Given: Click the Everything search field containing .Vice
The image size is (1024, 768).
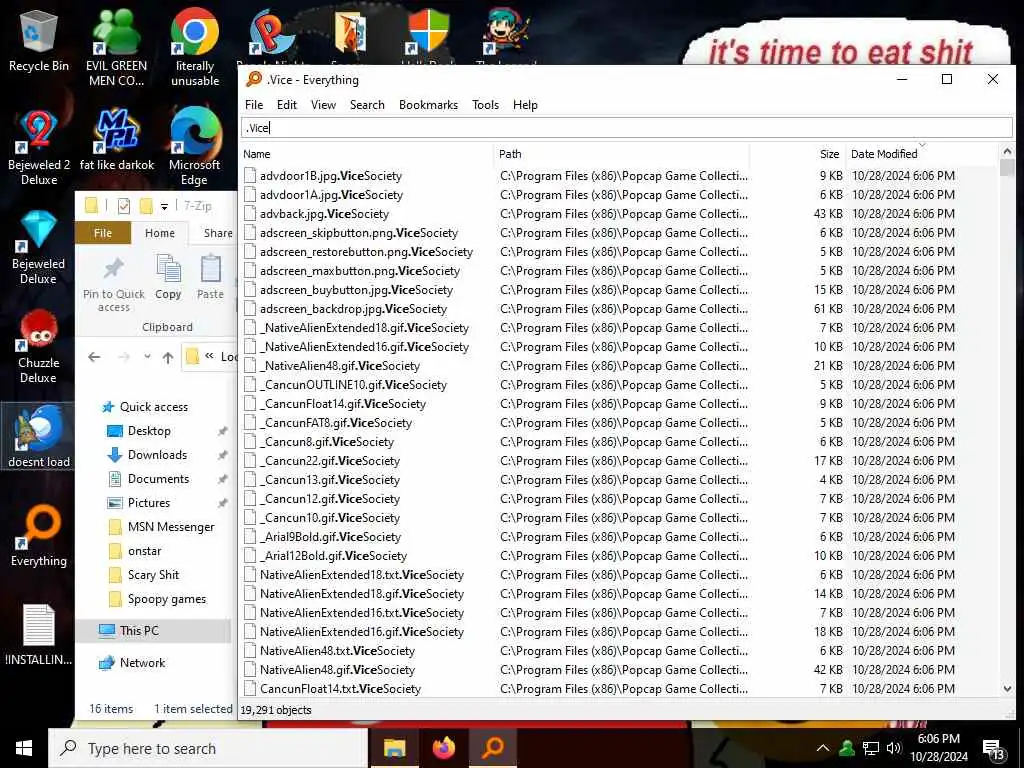Looking at the screenshot, I should pyautogui.click(x=626, y=128).
